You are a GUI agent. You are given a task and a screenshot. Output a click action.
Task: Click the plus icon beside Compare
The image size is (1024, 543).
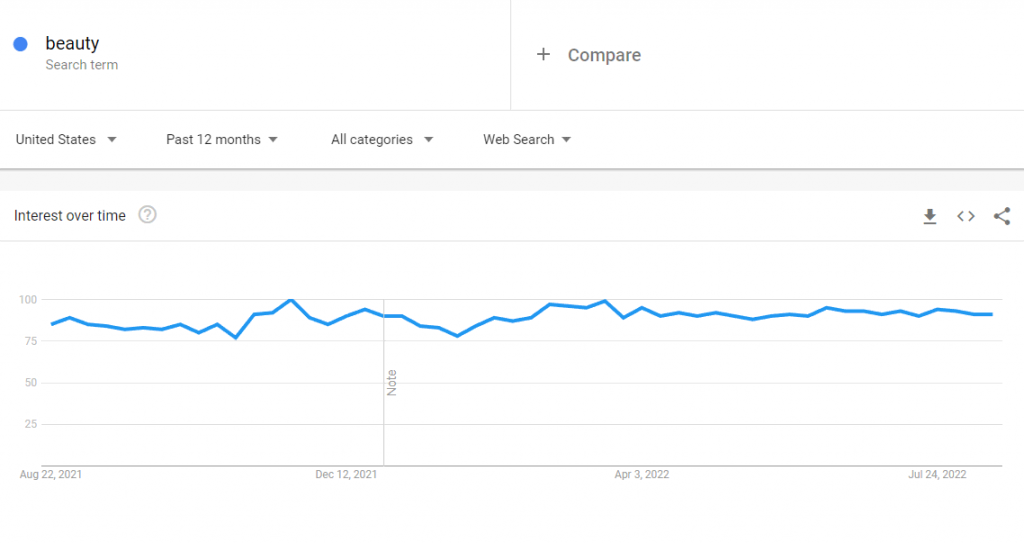[543, 55]
